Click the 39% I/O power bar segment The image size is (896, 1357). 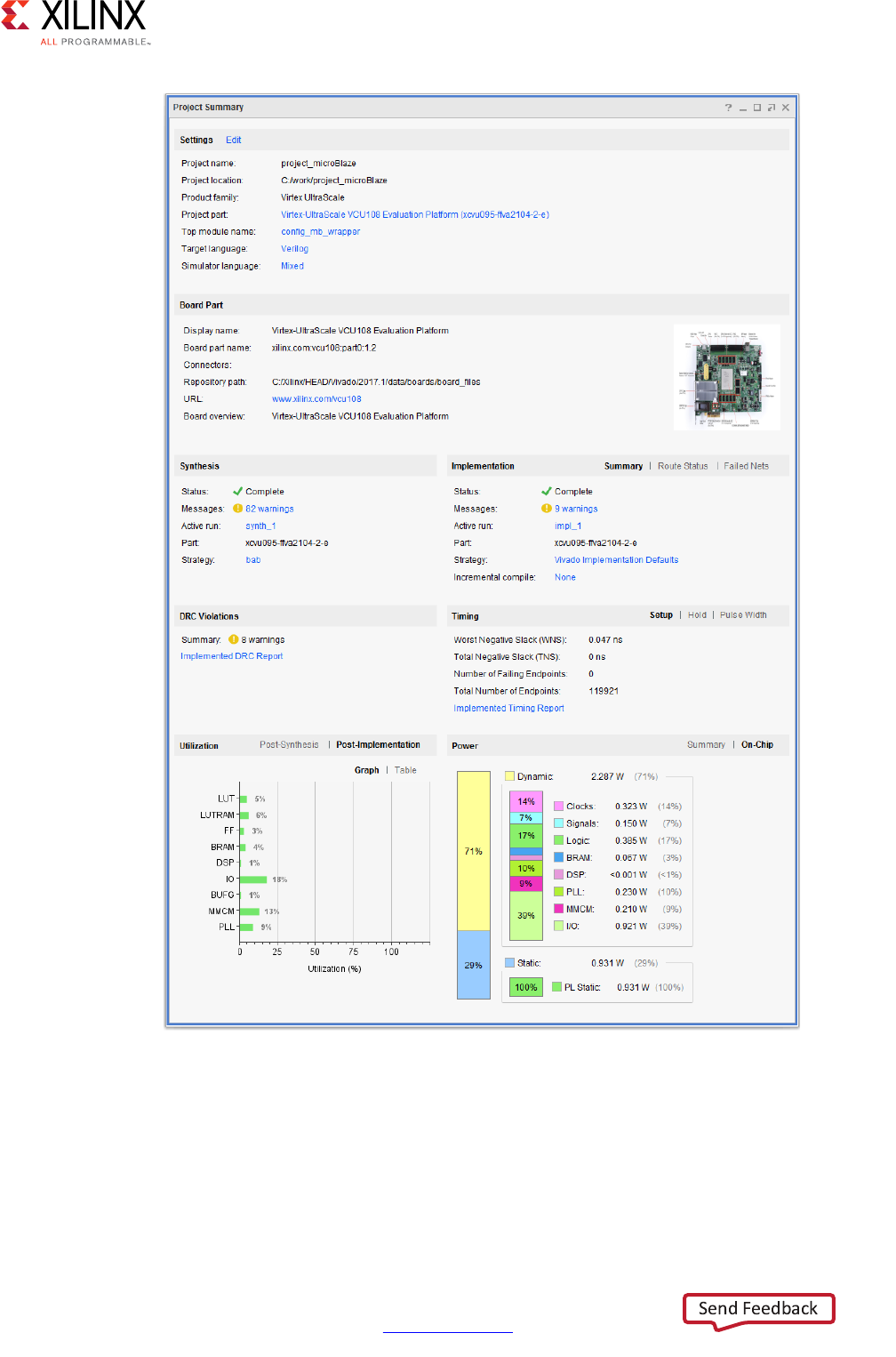[526, 915]
